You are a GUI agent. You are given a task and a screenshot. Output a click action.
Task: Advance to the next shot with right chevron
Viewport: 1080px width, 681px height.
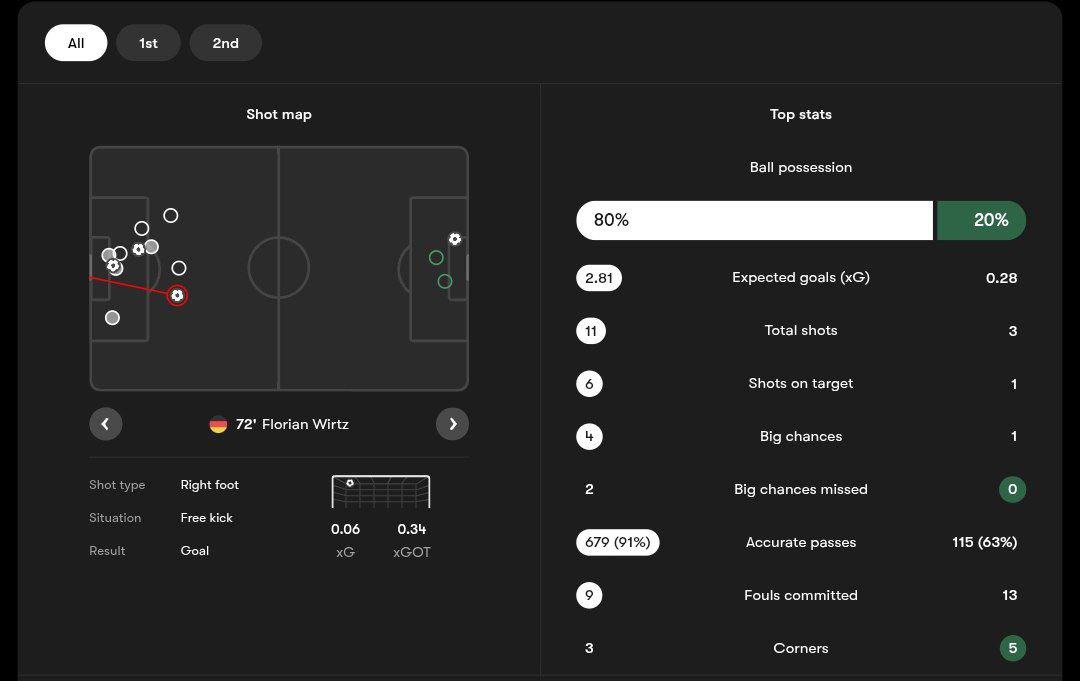[452, 424]
